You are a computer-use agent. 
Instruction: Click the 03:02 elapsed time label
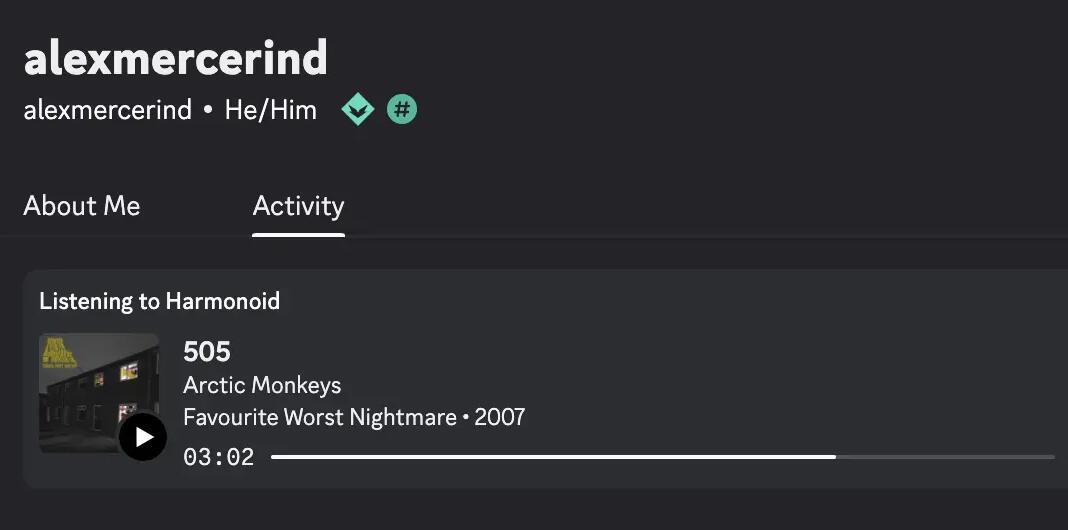[x=219, y=457]
